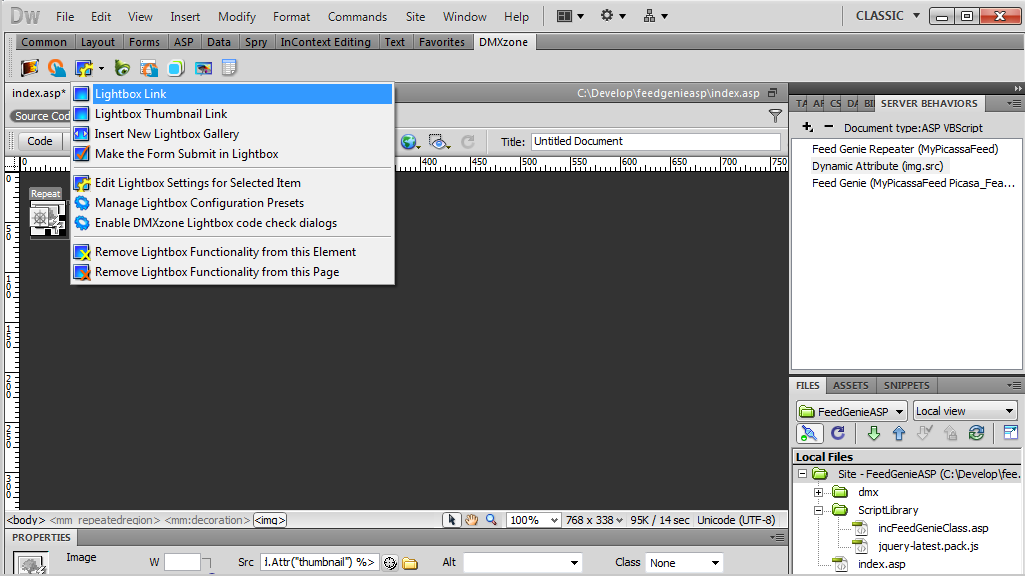Click the Code view button
The width and height of the screenshot is (1025, 576).
click(40, 141)
